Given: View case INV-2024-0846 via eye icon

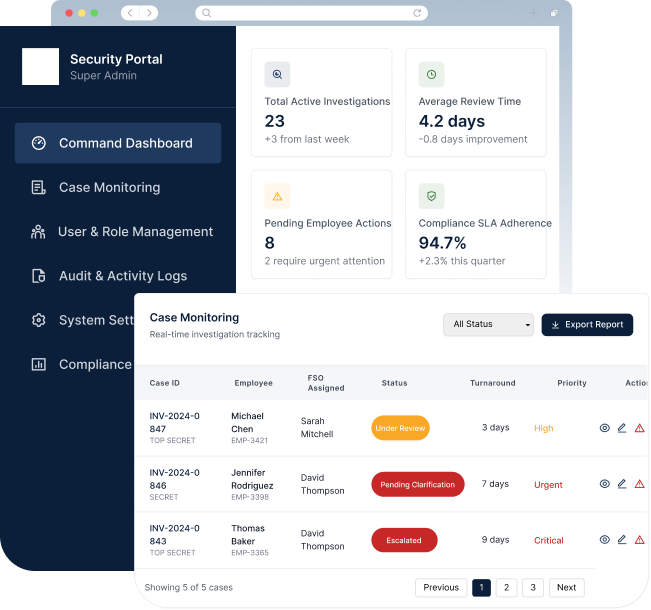Looking at the screenshot, I should click(x=604, y=484).
